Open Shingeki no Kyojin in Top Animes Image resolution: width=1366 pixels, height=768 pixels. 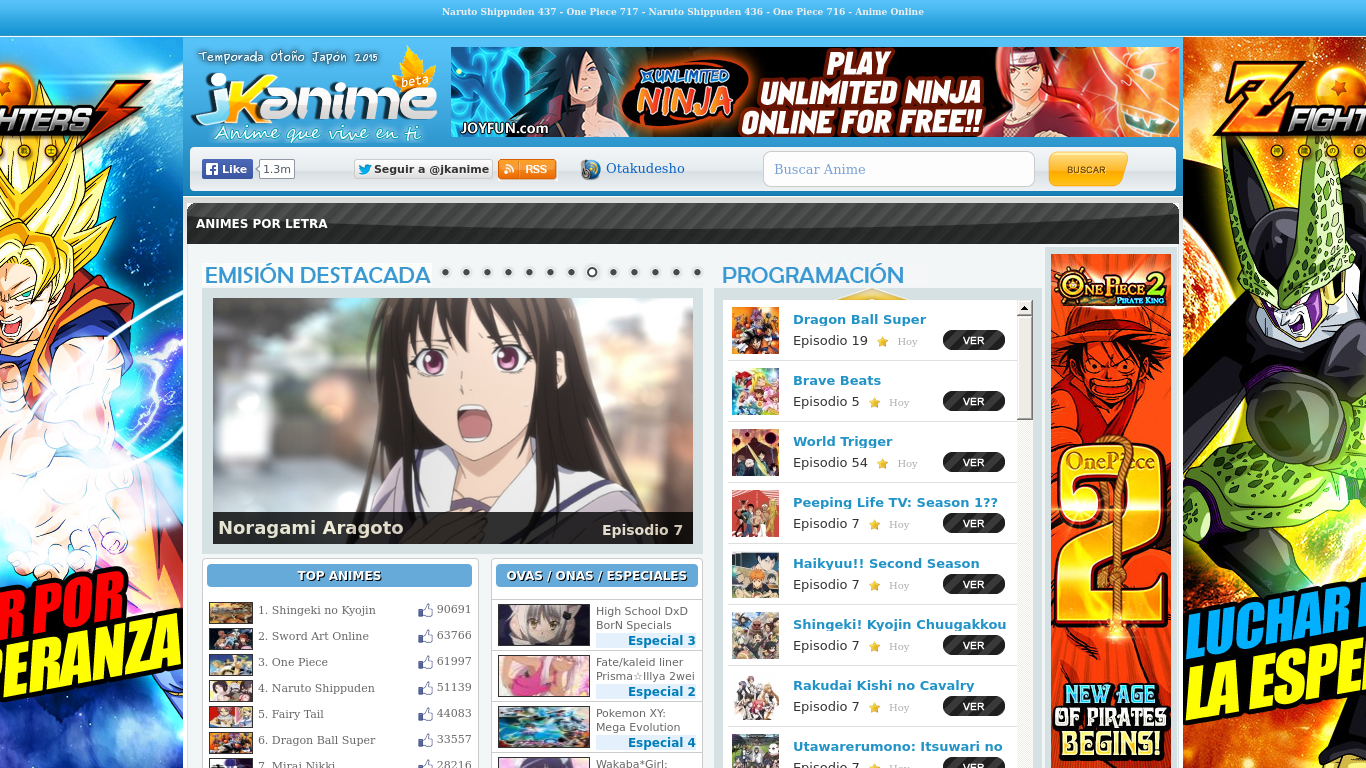pyautogui.click(x=317, y=610)
